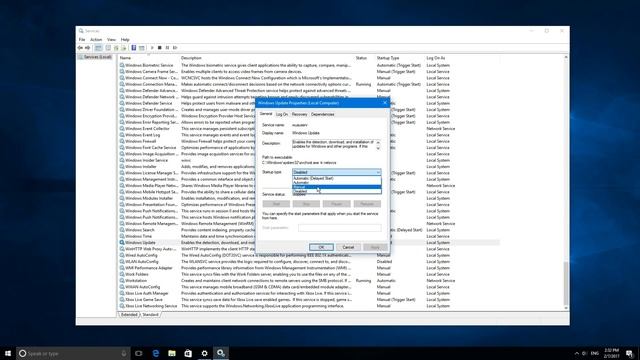Click the Restart Service toolbar icon

click(x=175, y=48)
